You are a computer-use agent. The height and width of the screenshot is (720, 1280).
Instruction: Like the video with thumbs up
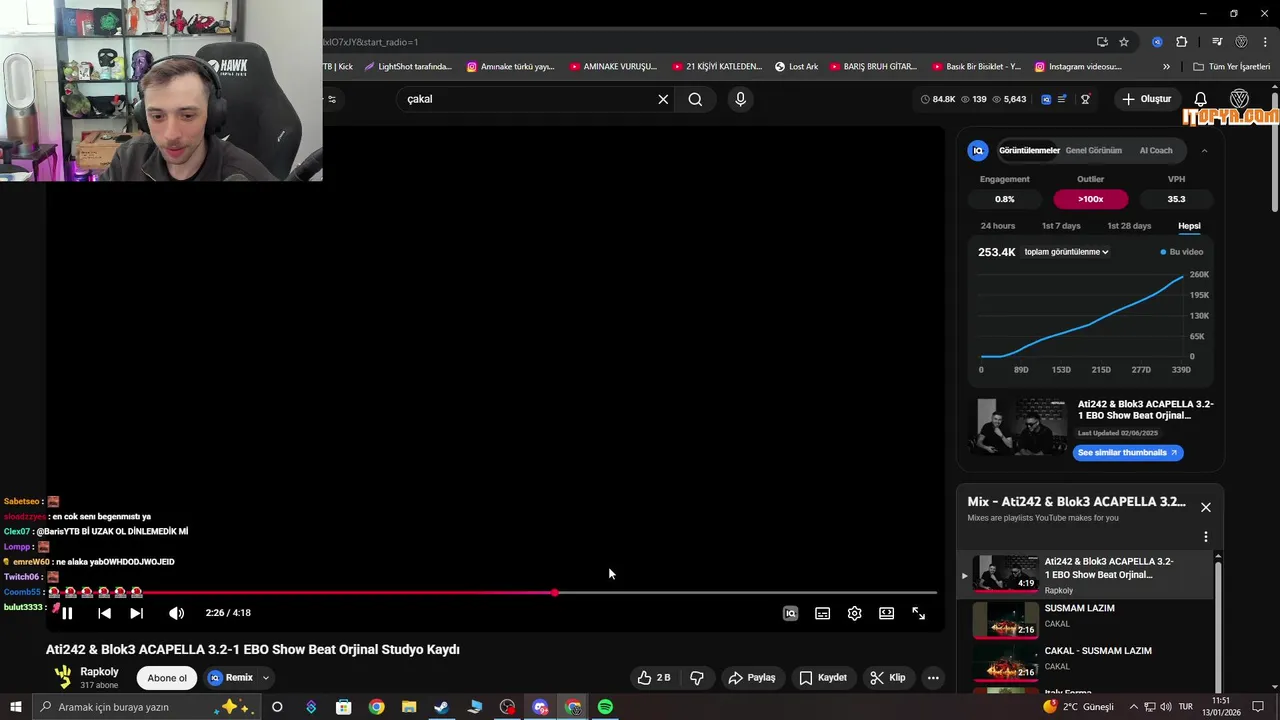654,678
